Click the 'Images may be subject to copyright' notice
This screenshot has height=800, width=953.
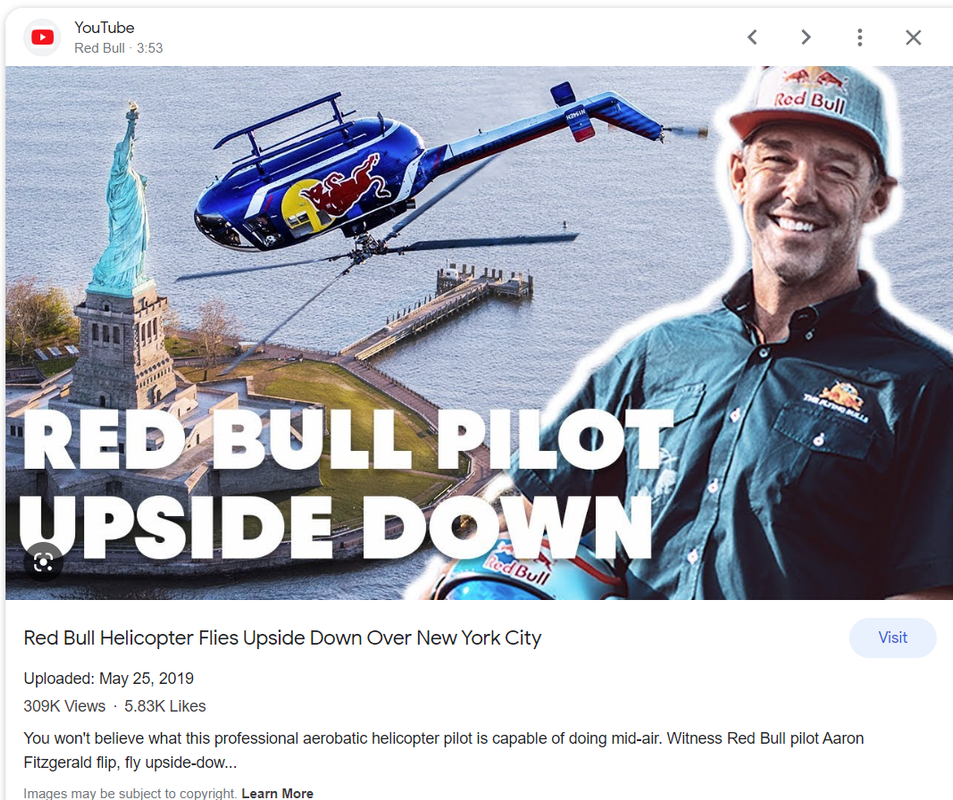pyautogui.click(x=130, y=793)
